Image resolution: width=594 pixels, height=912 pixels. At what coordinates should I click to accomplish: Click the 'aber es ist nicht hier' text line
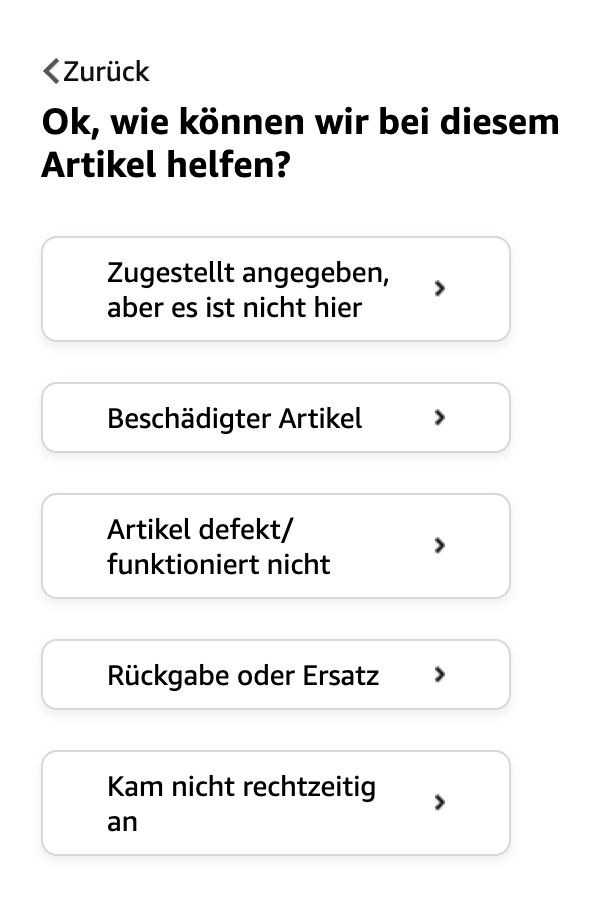pos(234,308)
